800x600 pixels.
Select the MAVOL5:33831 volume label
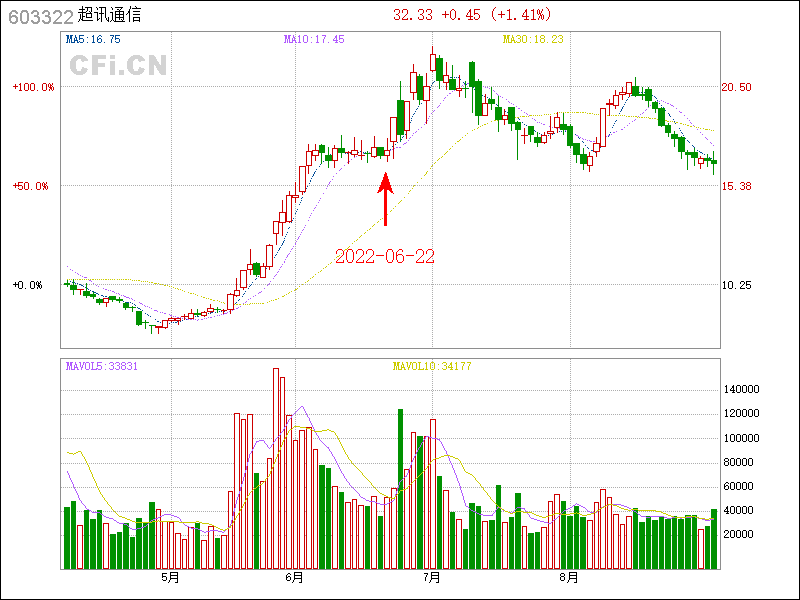[102, 366]
